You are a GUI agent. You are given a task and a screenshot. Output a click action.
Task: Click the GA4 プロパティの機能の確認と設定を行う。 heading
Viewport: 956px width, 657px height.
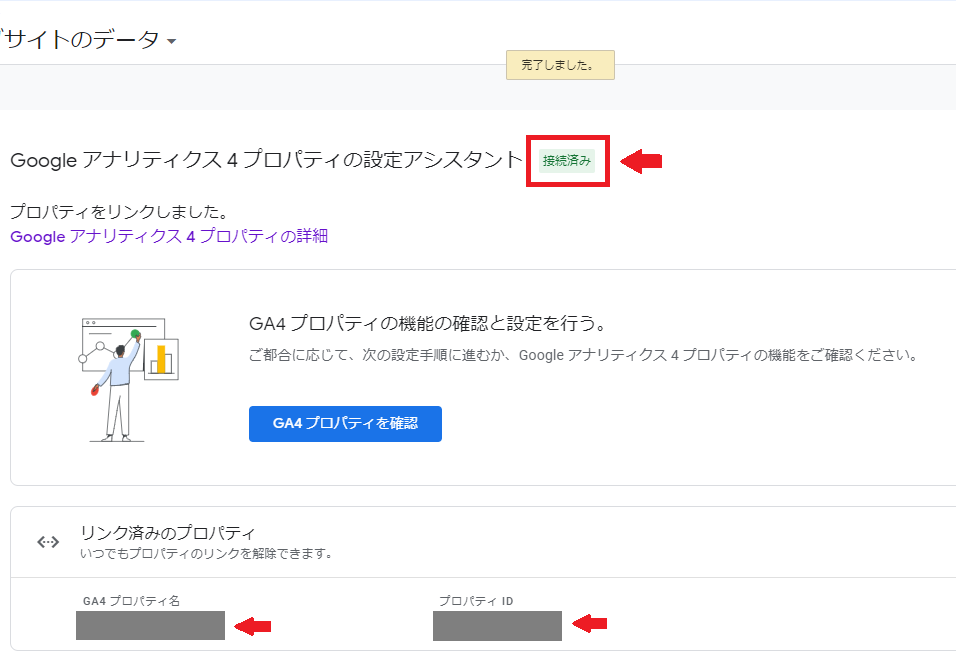point(428,323)
